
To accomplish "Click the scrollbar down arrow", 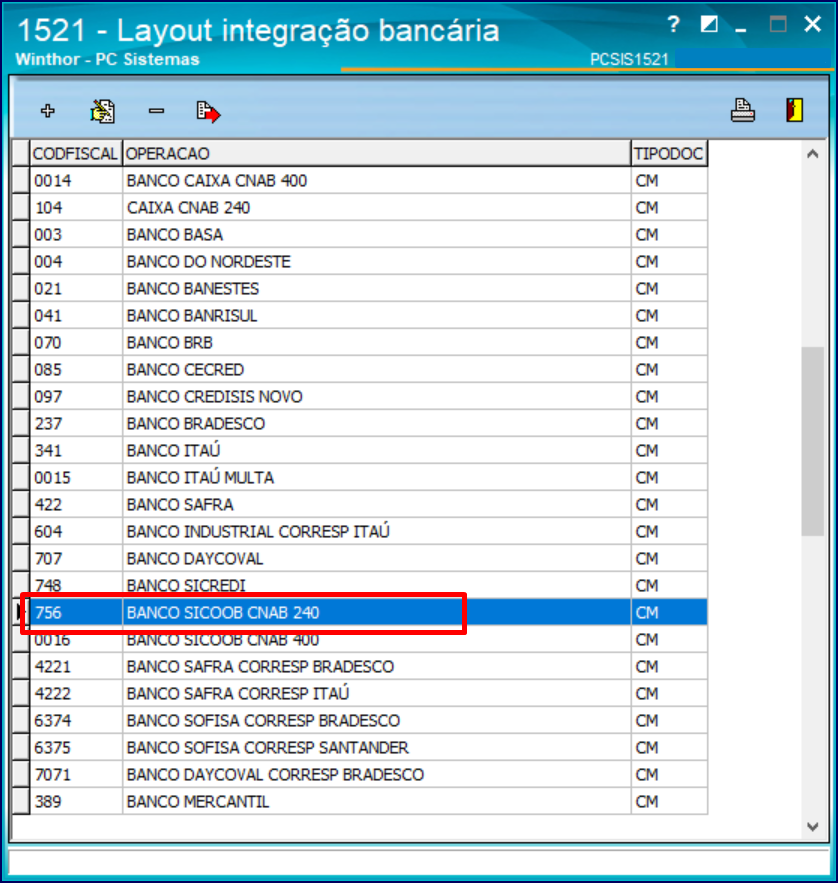I will click(812, 827).
